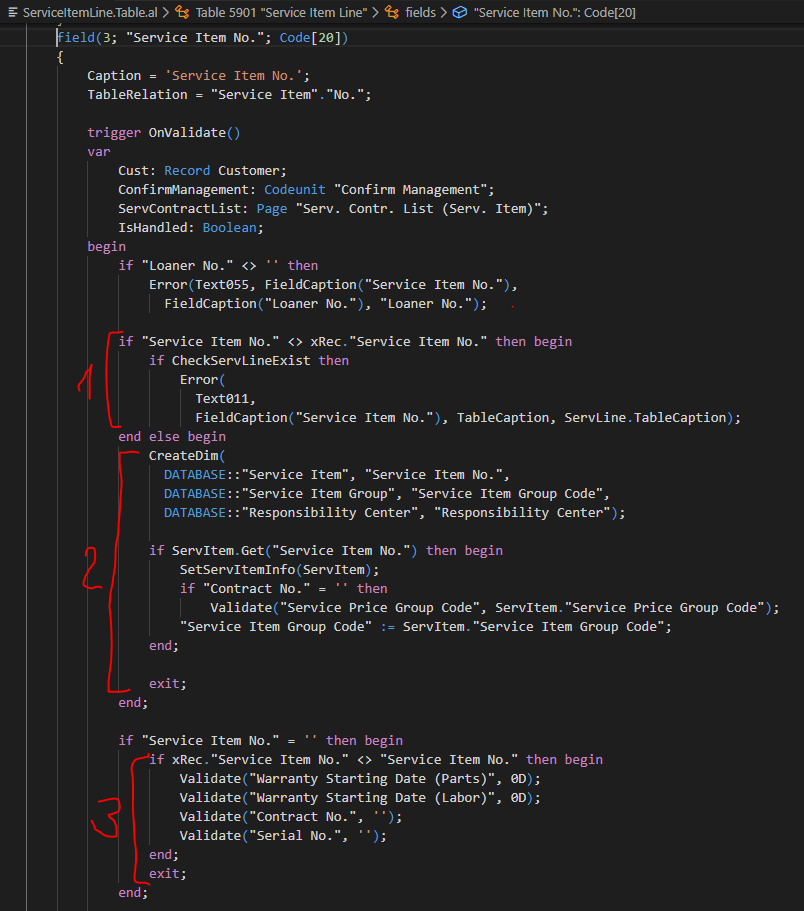
Task: Click the CreateDim function call
Action: [182, 455]
